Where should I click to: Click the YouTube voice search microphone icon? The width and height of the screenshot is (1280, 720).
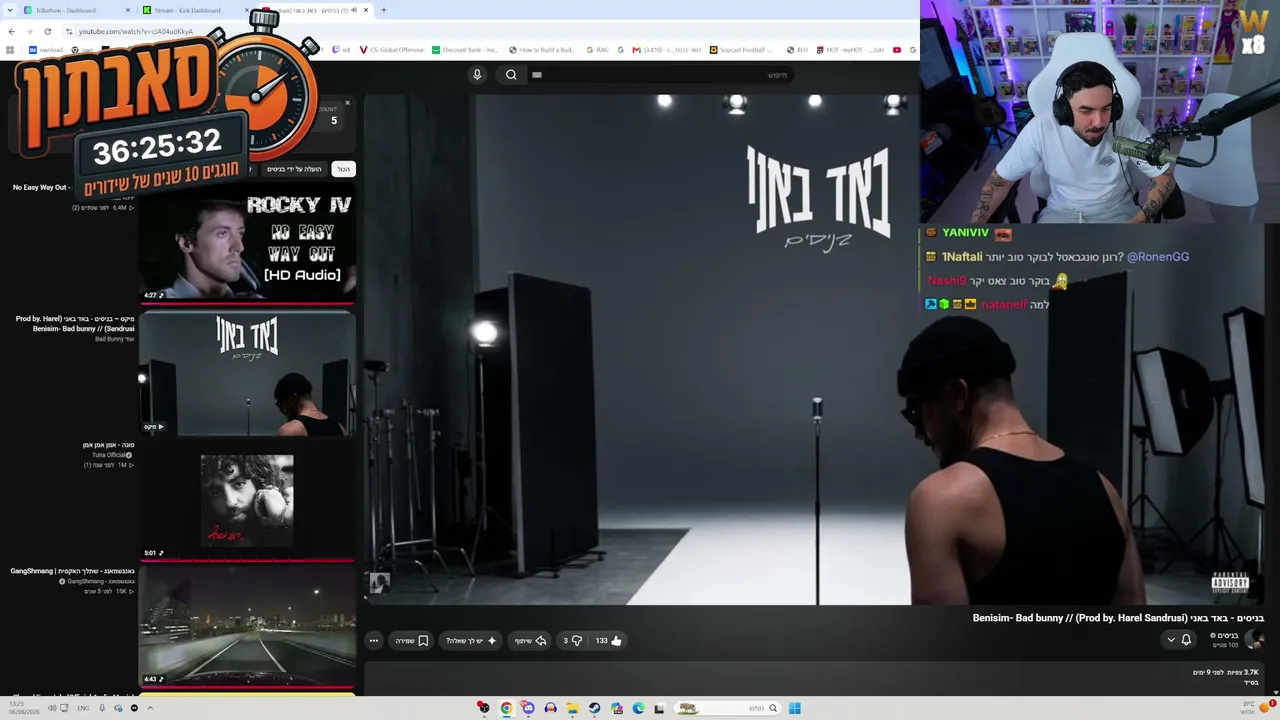tap(477, 75)
